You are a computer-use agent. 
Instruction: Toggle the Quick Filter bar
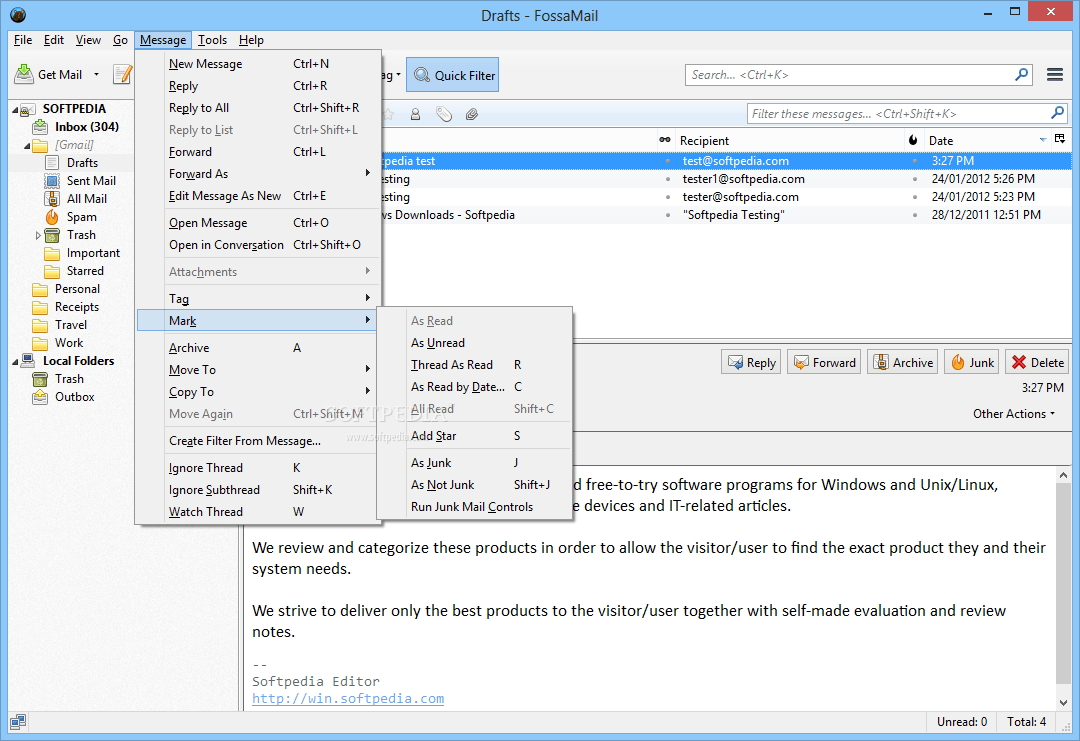point(452,75)
